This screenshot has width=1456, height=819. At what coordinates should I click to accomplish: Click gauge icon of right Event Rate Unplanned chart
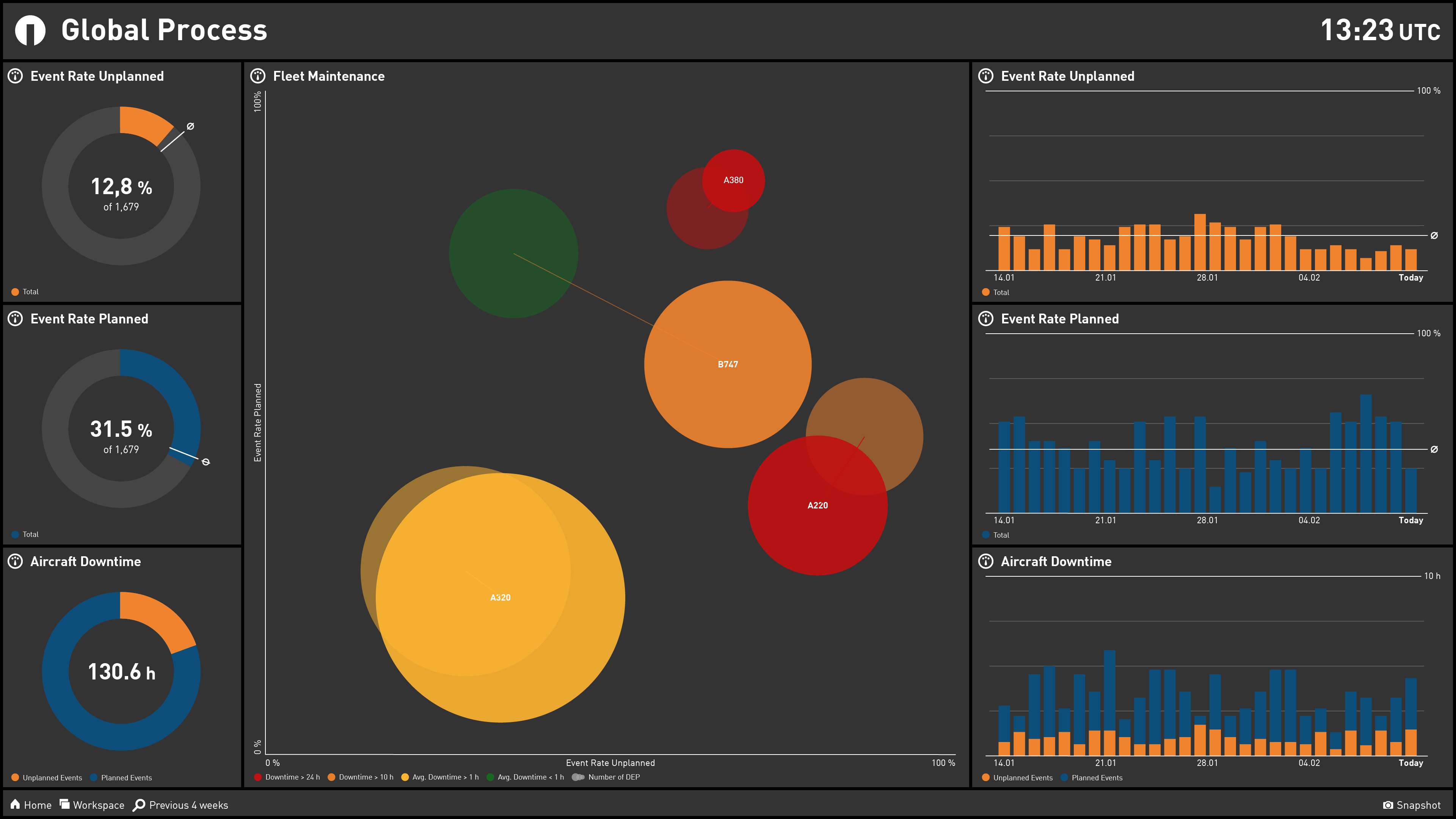tap(986, 76)
